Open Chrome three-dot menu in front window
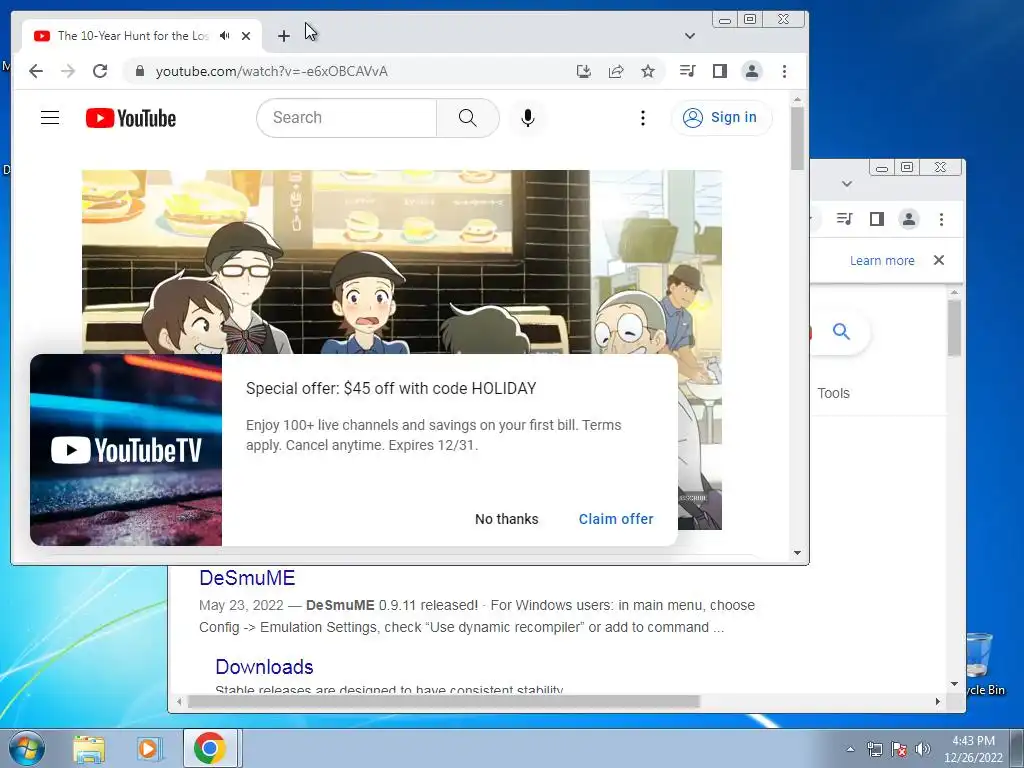The width and height of the screenshot is (1024, 768). pos(784,71)
